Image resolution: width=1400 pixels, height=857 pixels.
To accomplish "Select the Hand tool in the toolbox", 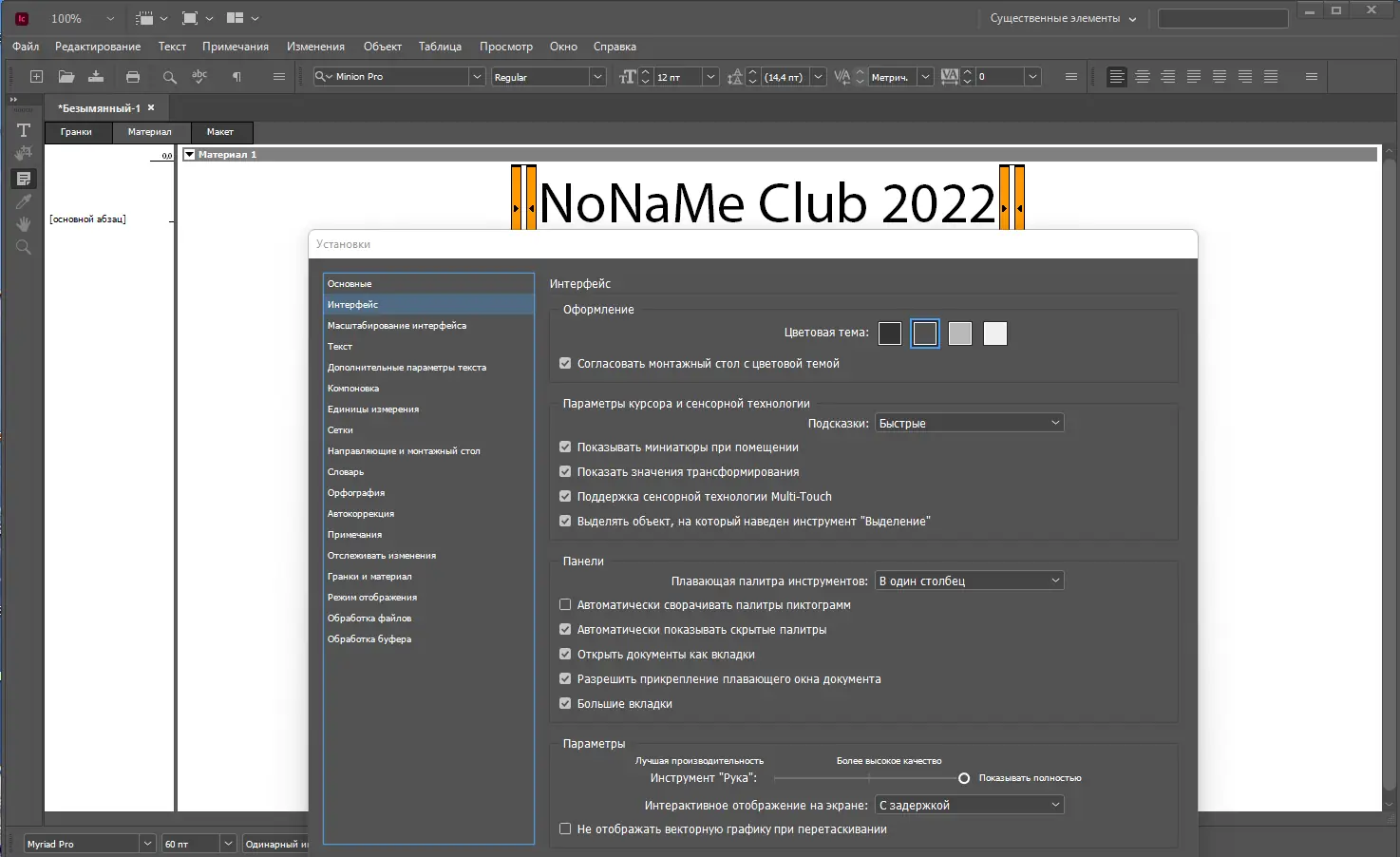I will 24,224.
